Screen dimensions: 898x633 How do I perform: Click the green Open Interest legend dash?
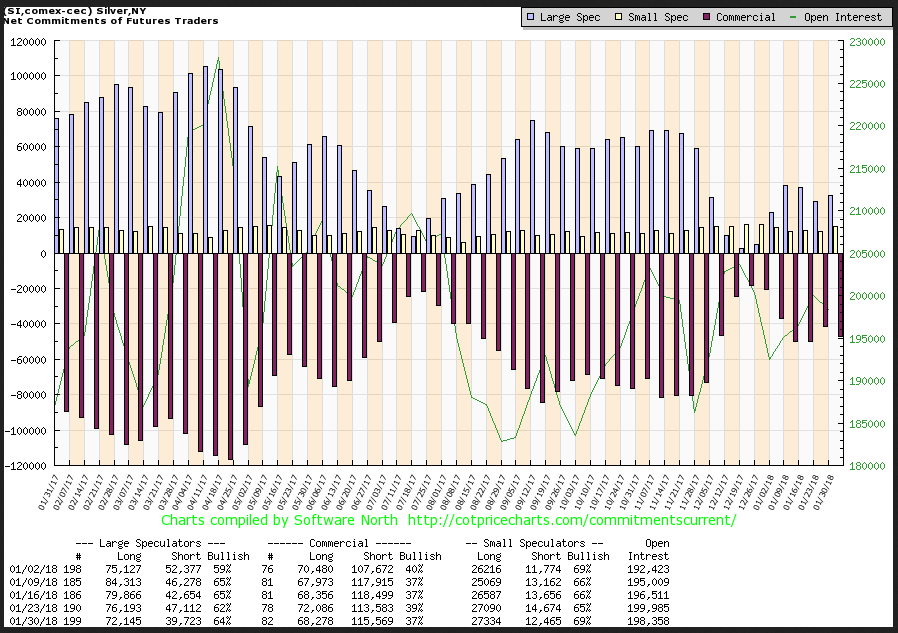tap(794, 17)
